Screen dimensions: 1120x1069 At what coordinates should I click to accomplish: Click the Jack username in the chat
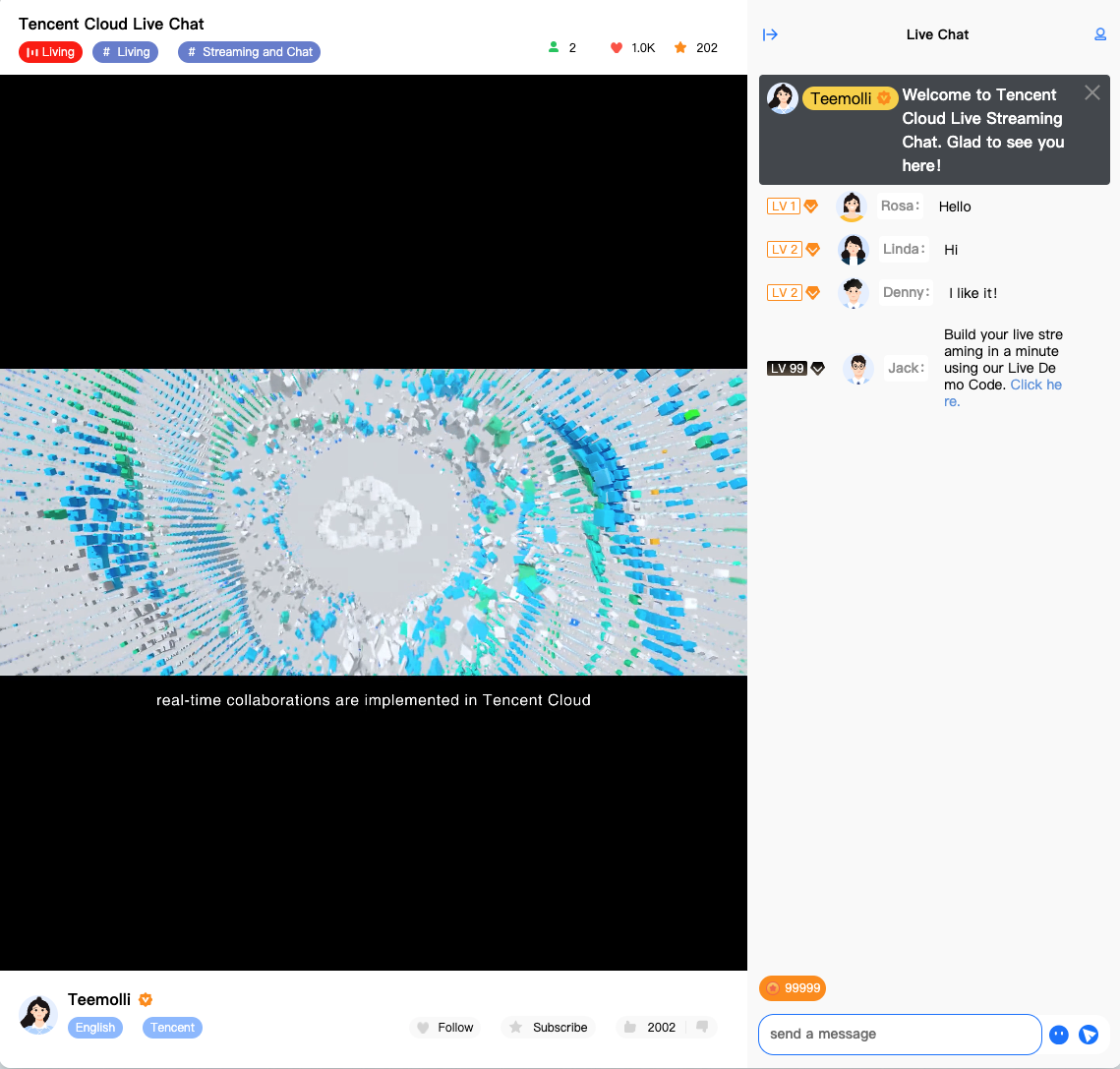pos(906,368)
